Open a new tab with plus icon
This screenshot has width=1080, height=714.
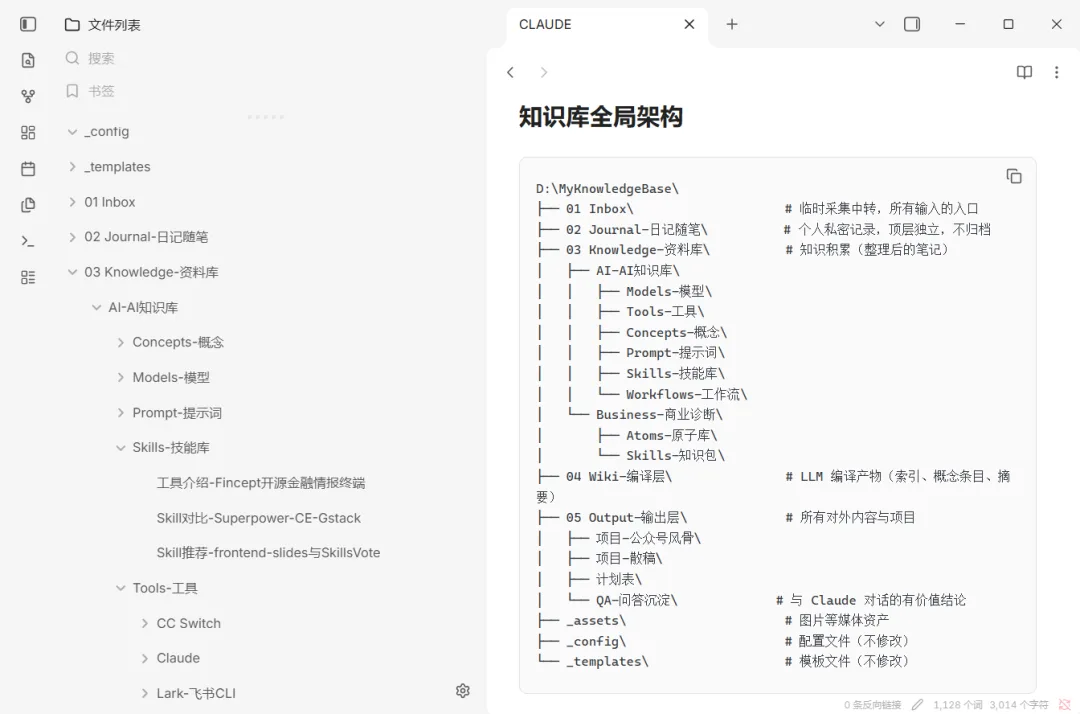732,24
